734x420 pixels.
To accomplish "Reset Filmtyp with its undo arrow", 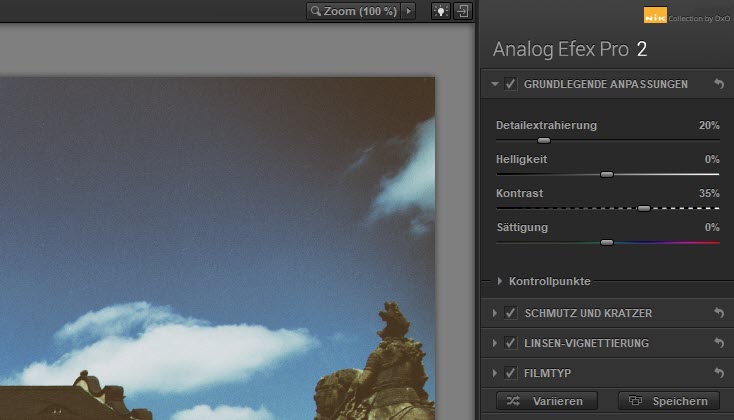I will tap(719, 373).
